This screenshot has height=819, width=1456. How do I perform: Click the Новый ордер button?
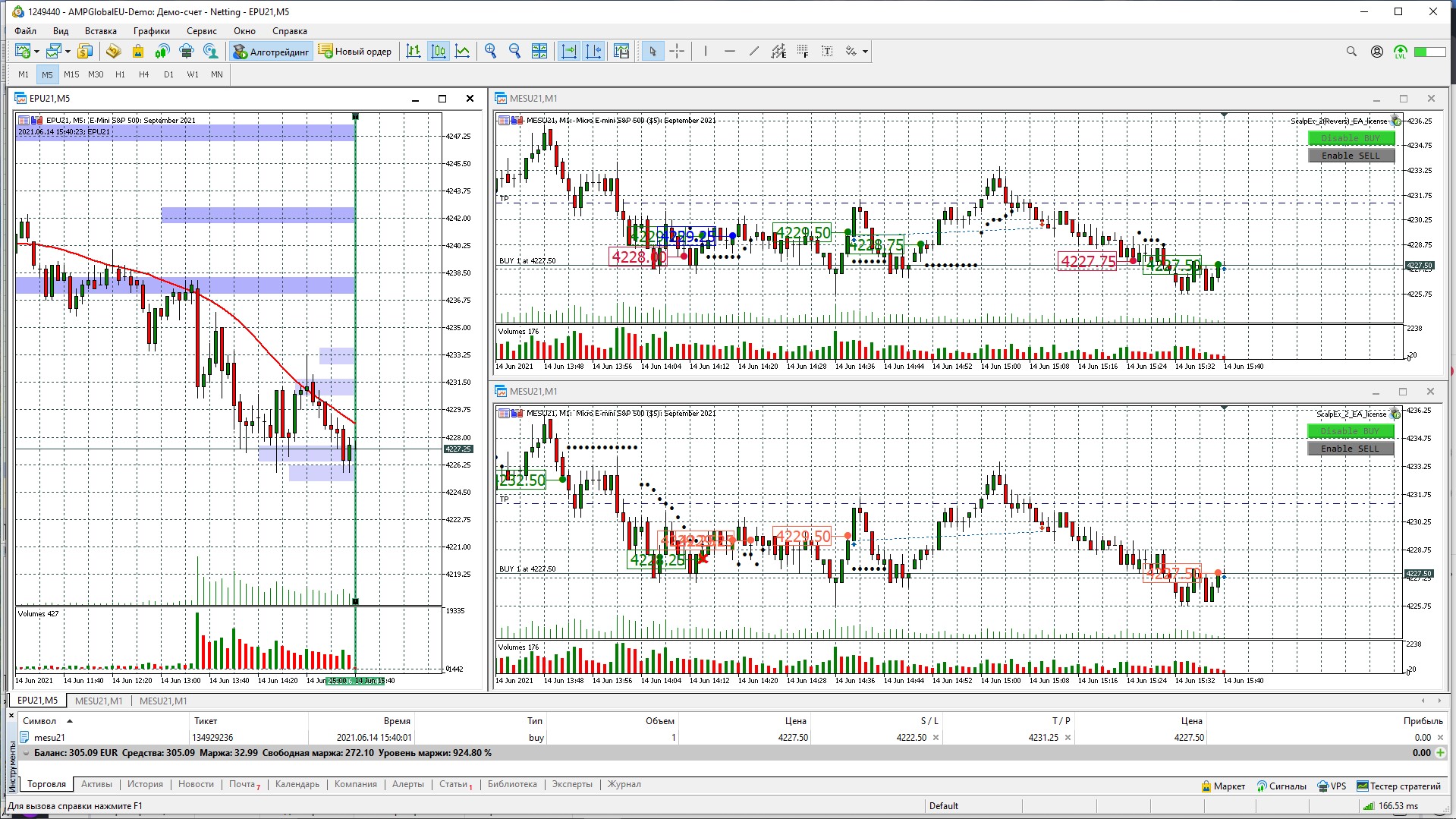[355, 52]
